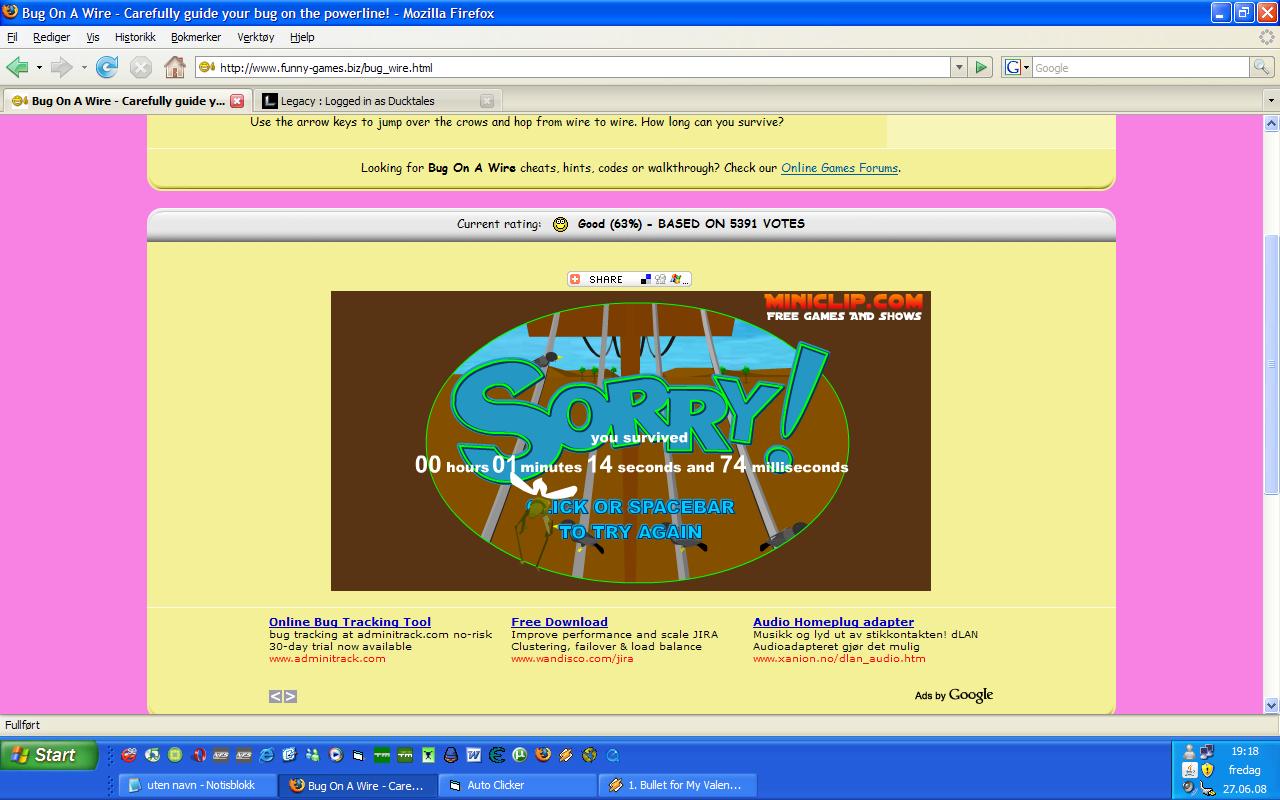Open the Forward button history dropdown arrow
Viewport: 1280px width, 800px height.
(x=84, y=68)
